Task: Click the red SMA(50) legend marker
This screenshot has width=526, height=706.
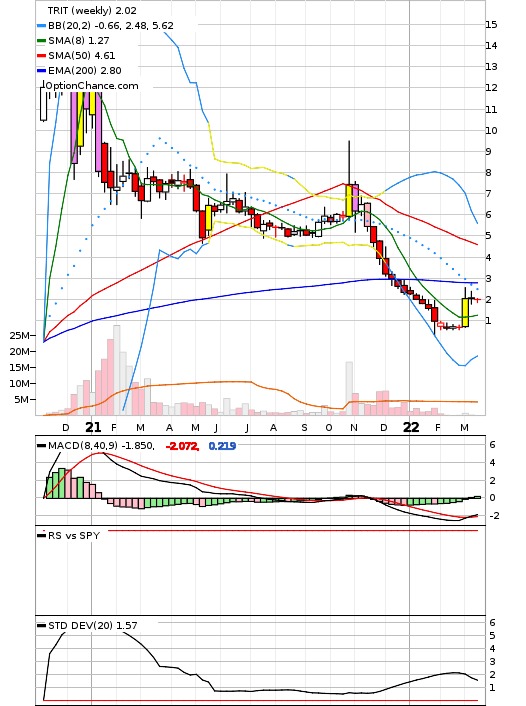Action: pos(41,56)
